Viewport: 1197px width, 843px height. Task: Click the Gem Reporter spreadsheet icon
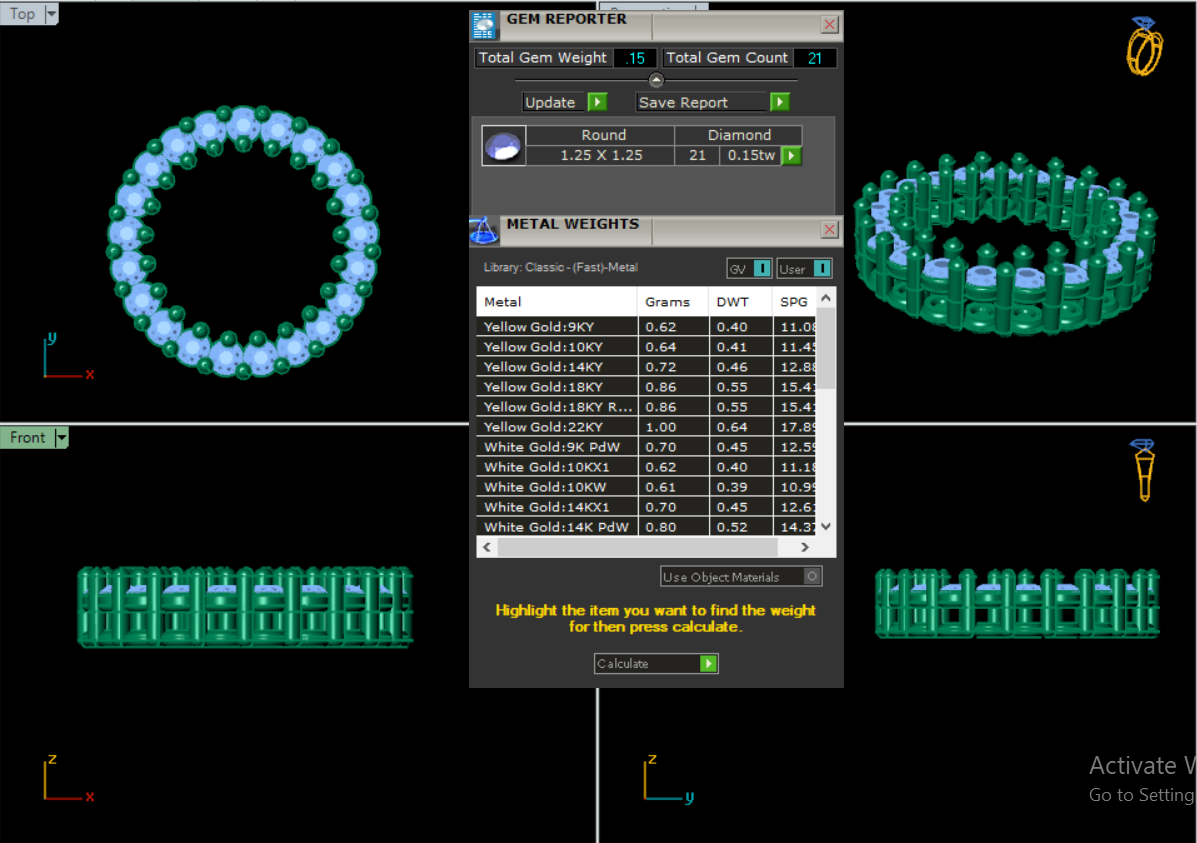484,25
